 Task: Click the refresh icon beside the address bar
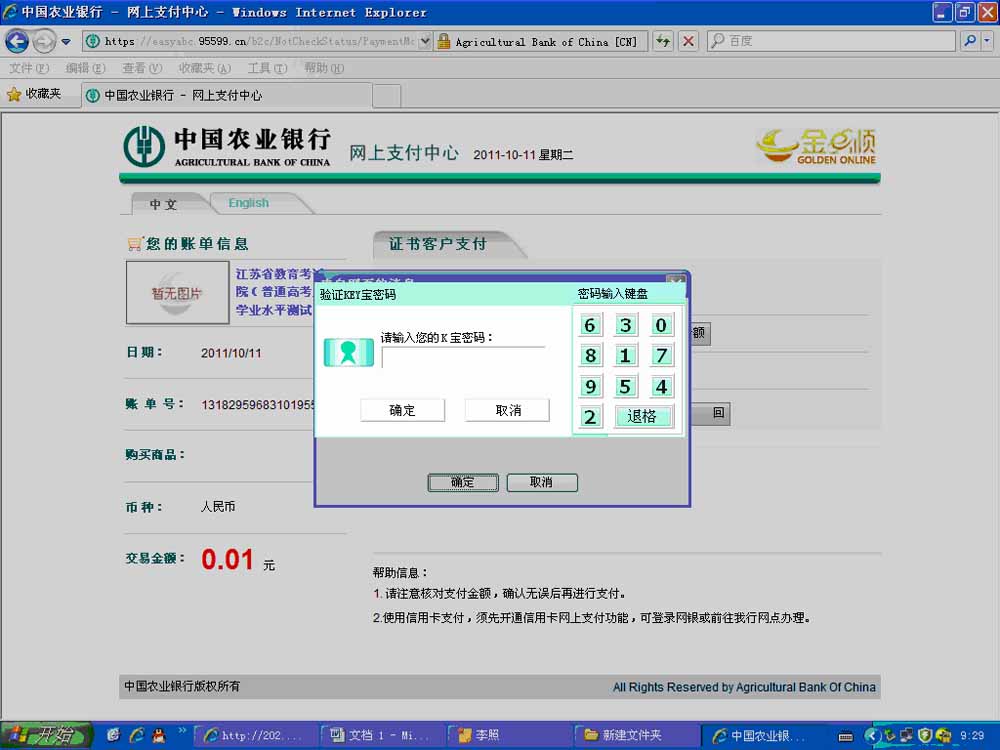[x=663, y=41]
